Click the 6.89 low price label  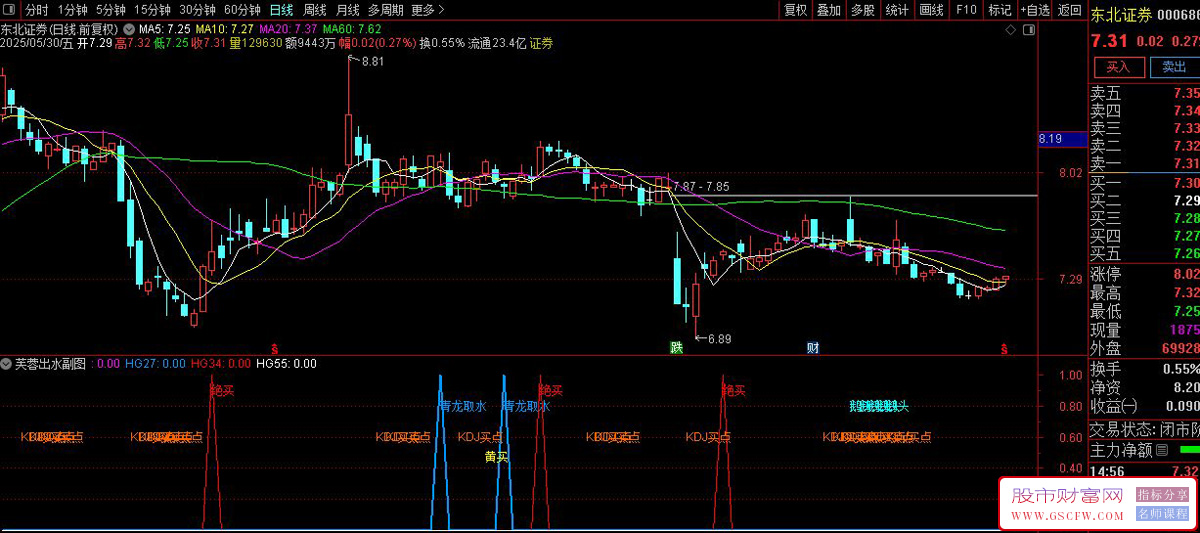[x=720, y=339]
